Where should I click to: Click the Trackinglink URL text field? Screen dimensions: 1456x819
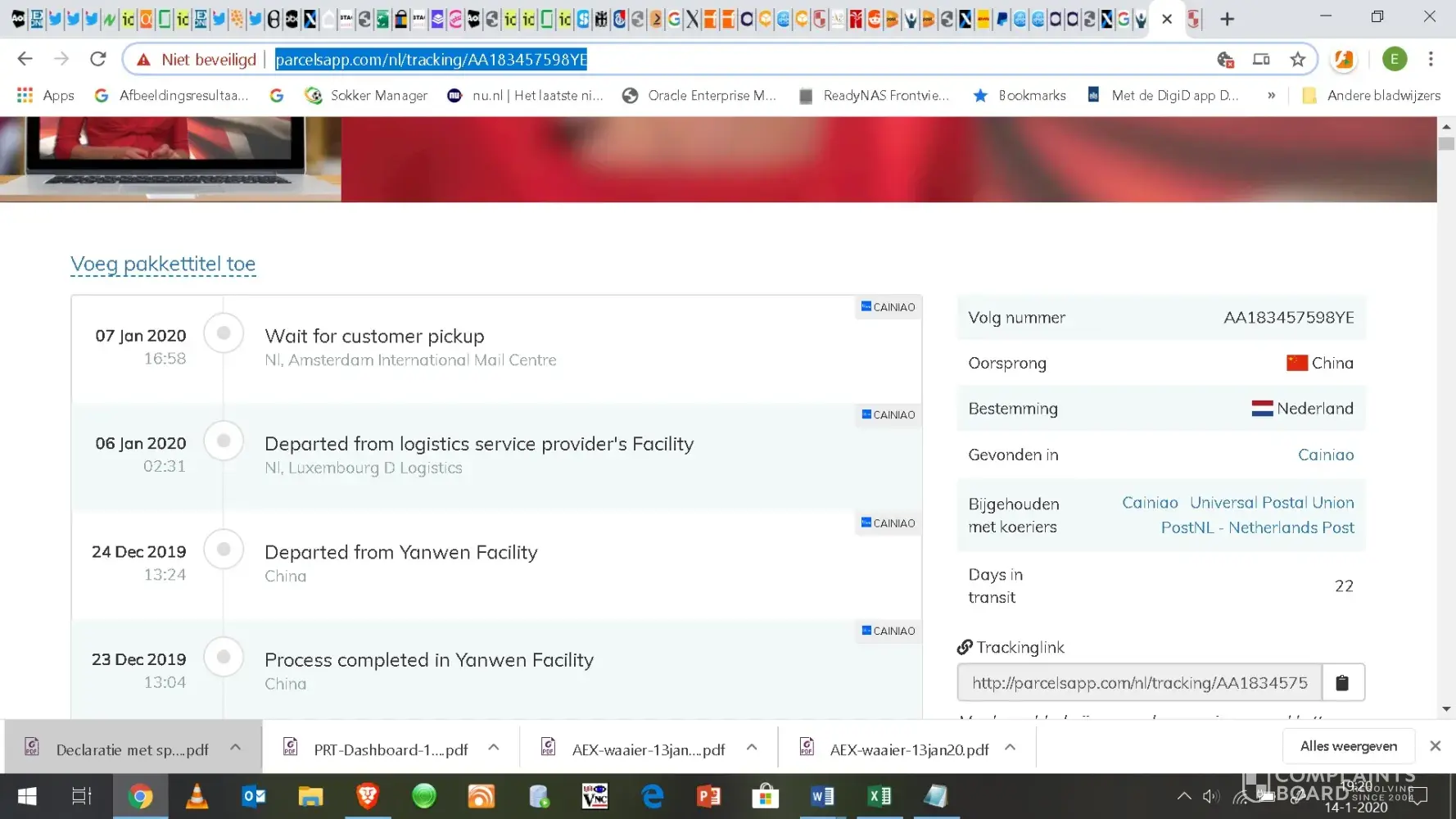pos(1140,682)
